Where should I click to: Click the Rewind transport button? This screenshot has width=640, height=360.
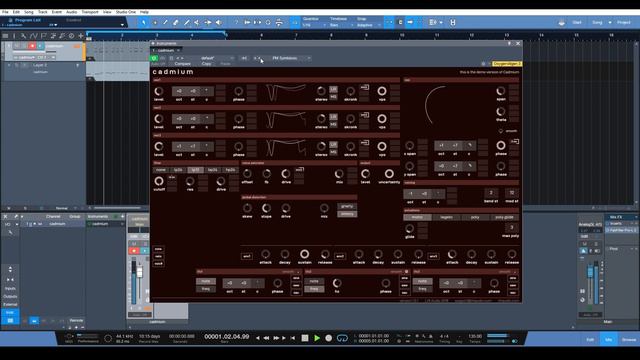[266, 338]
